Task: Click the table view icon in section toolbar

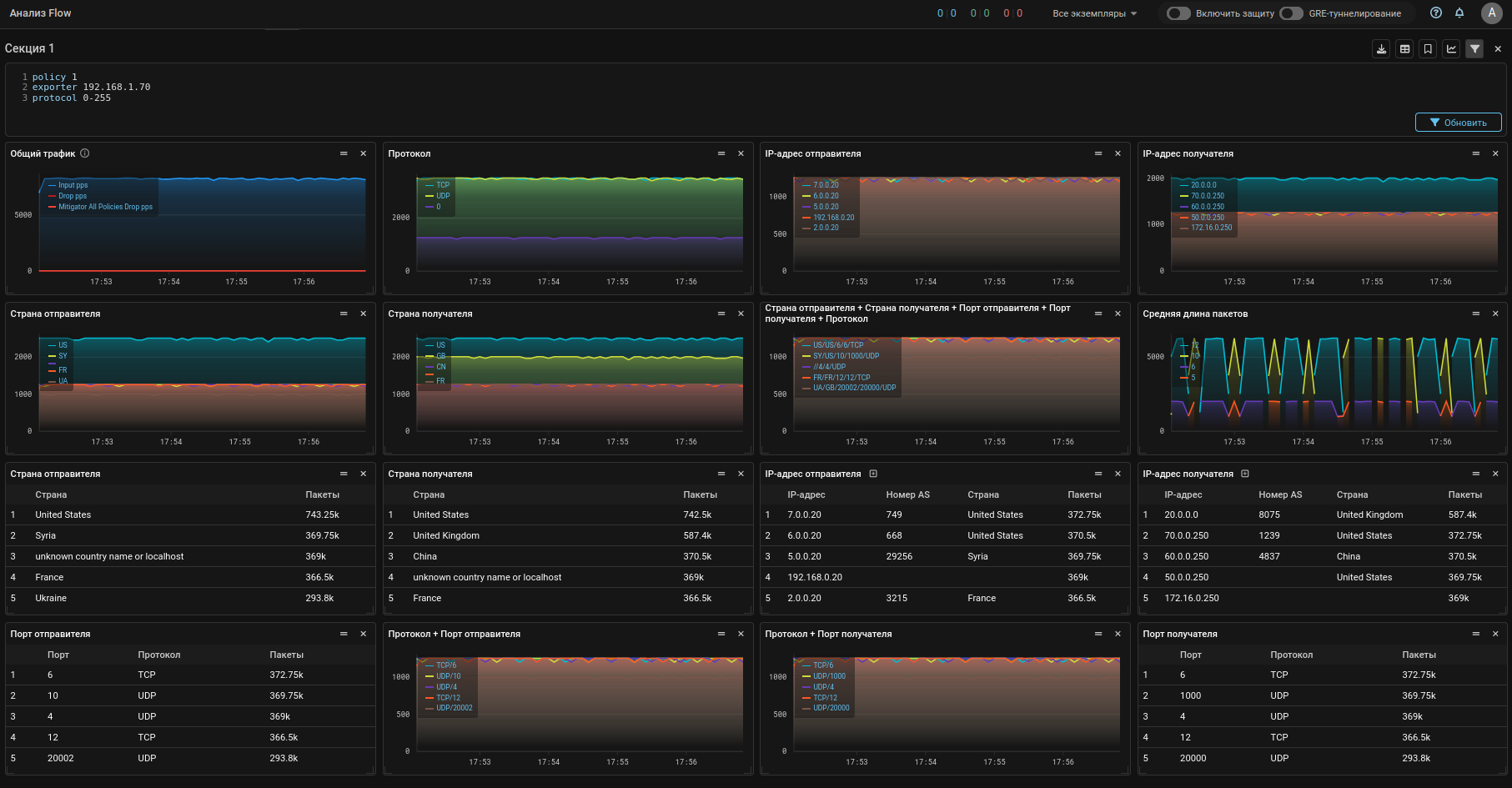Action: pyautogui.click(x=1404, y=49)
